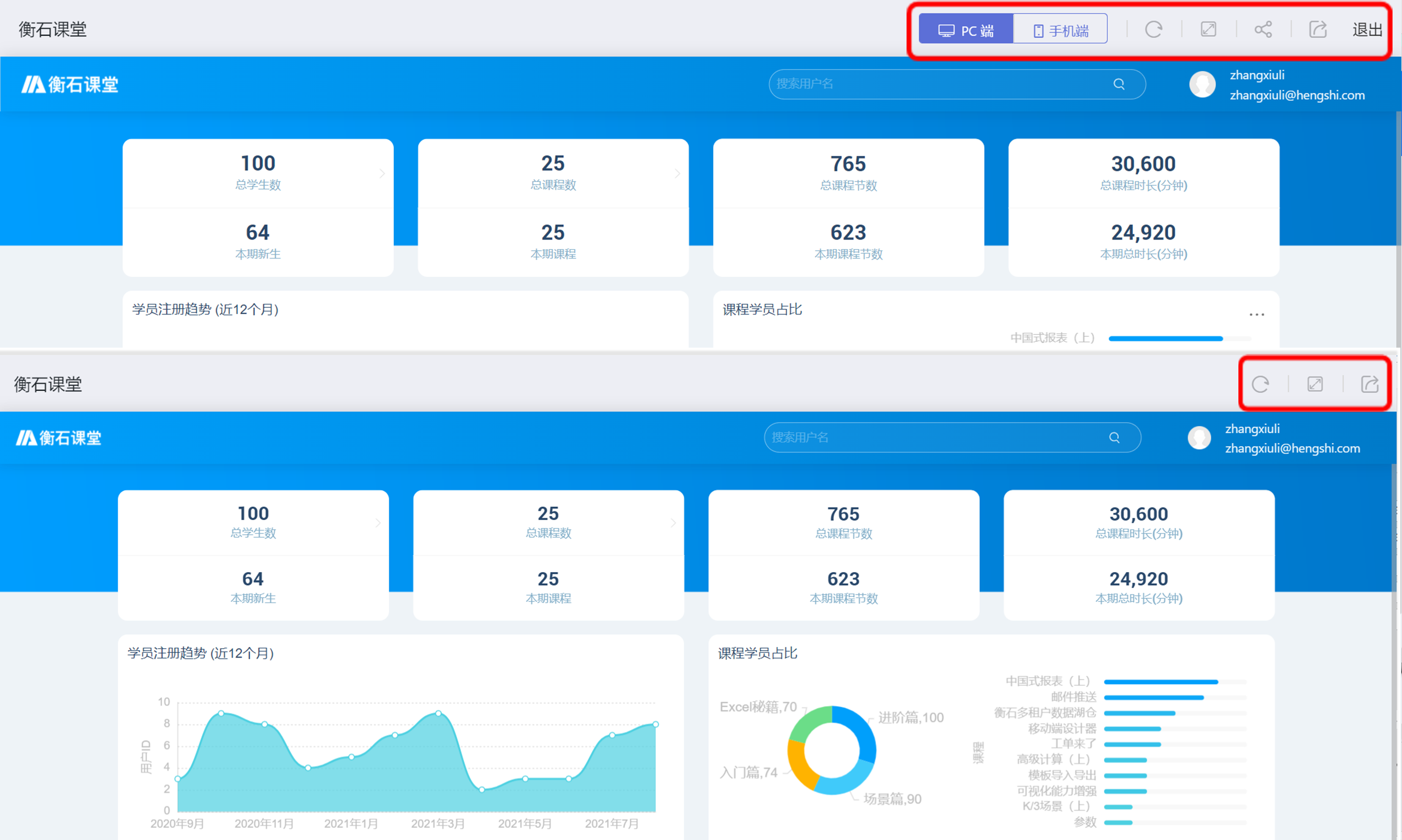Click upper 本期总时长 value 24,920
The height and width of the screenshot is (840, 1402).
coord(1144,232)
